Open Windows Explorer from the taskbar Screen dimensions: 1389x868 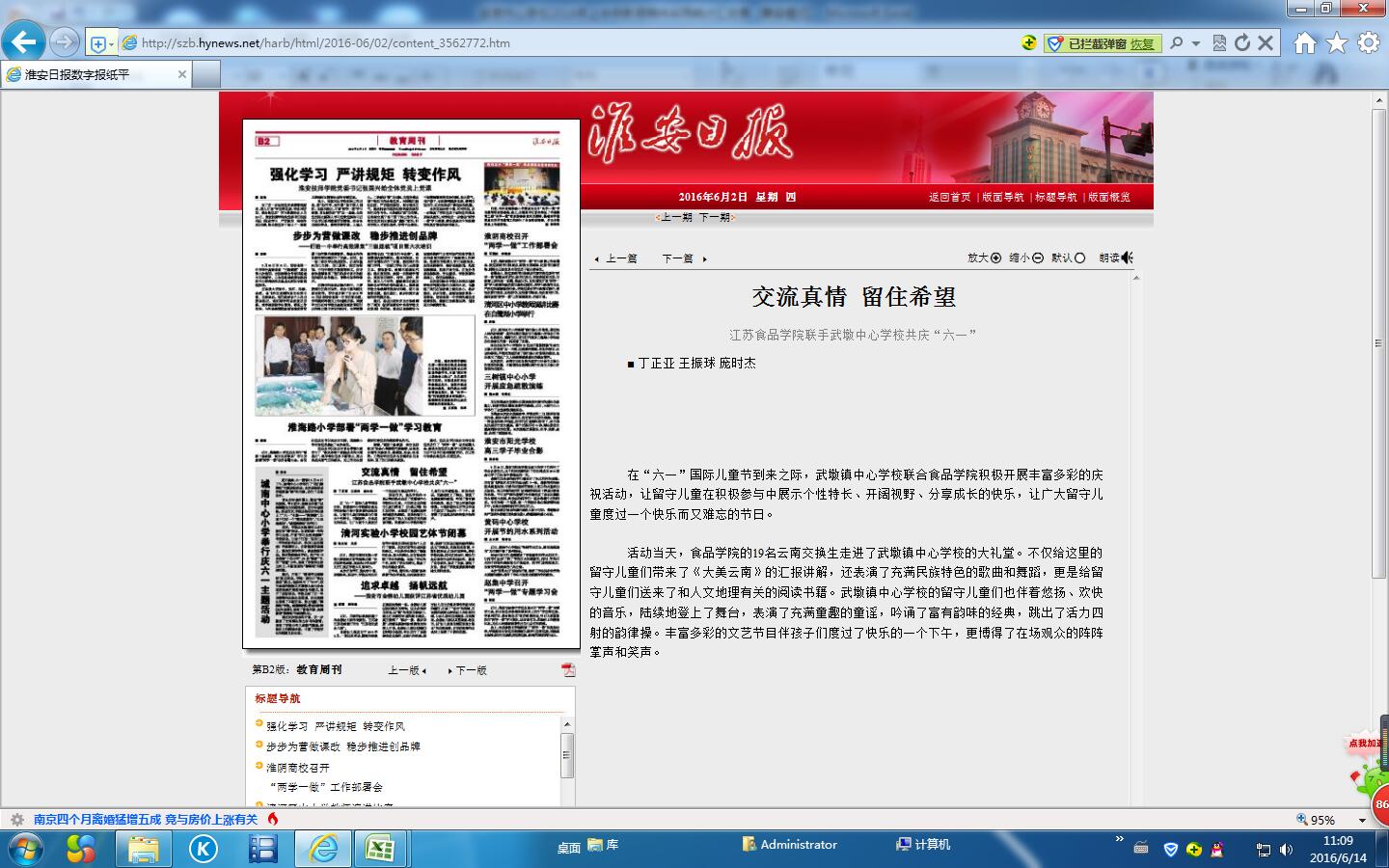(143, 849)
